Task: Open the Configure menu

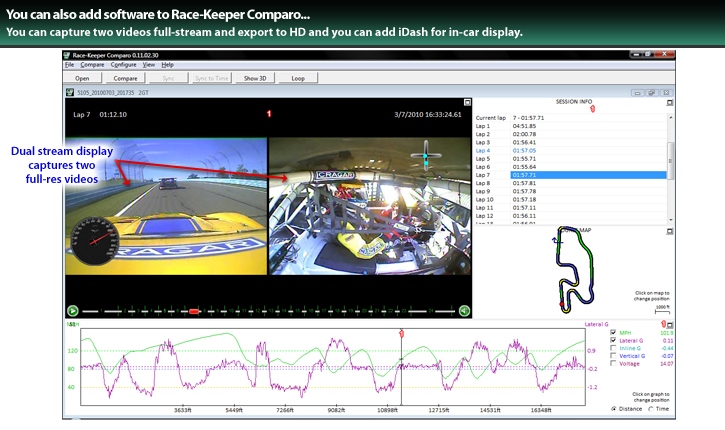Action: point(123,64)
